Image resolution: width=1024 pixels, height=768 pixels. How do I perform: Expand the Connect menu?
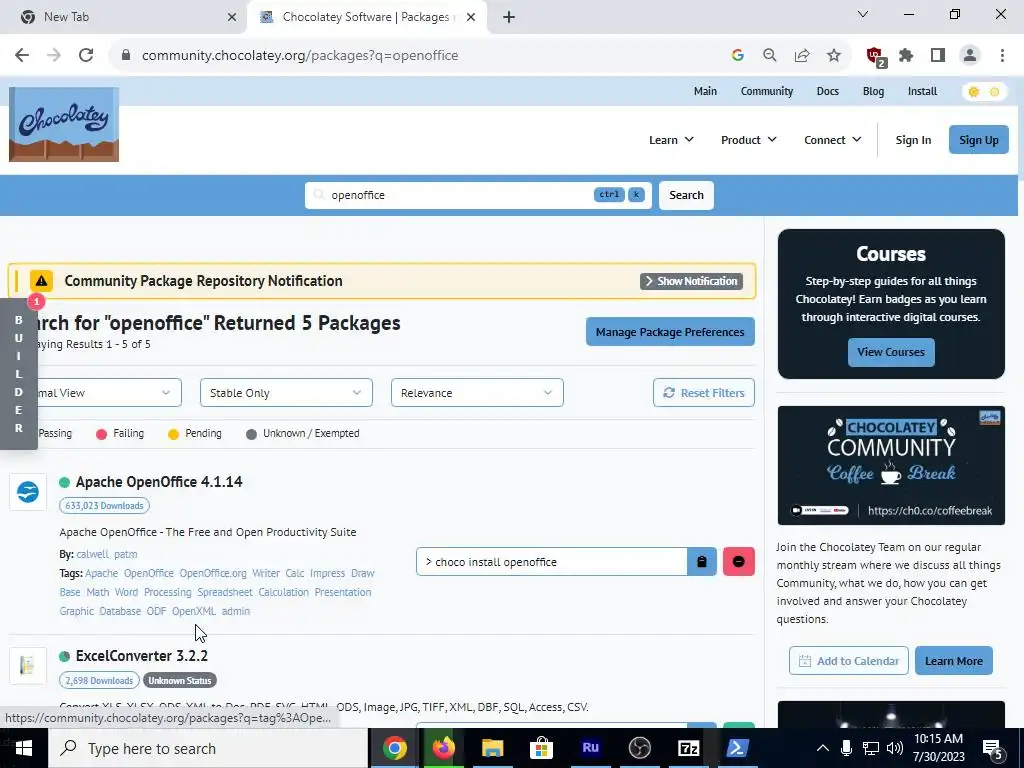coord(833,140)
